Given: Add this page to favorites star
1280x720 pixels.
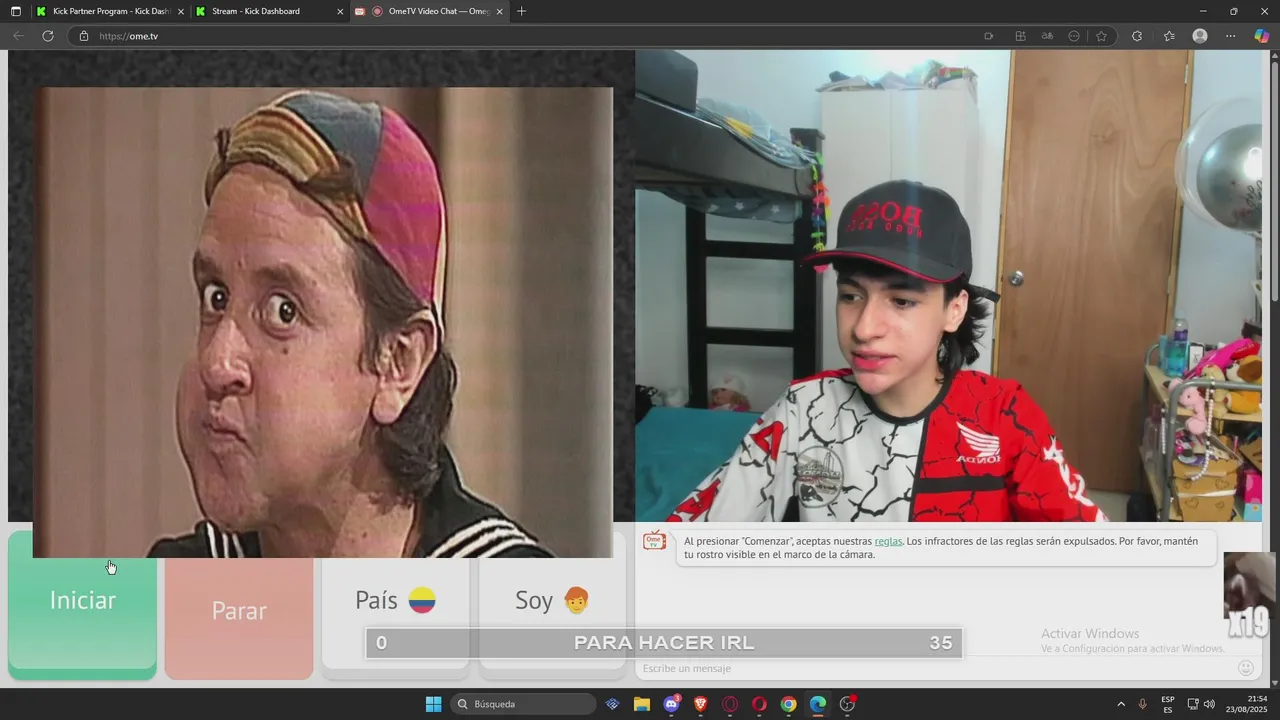Looking at the screenshot, I should (x=1101, y=36).
